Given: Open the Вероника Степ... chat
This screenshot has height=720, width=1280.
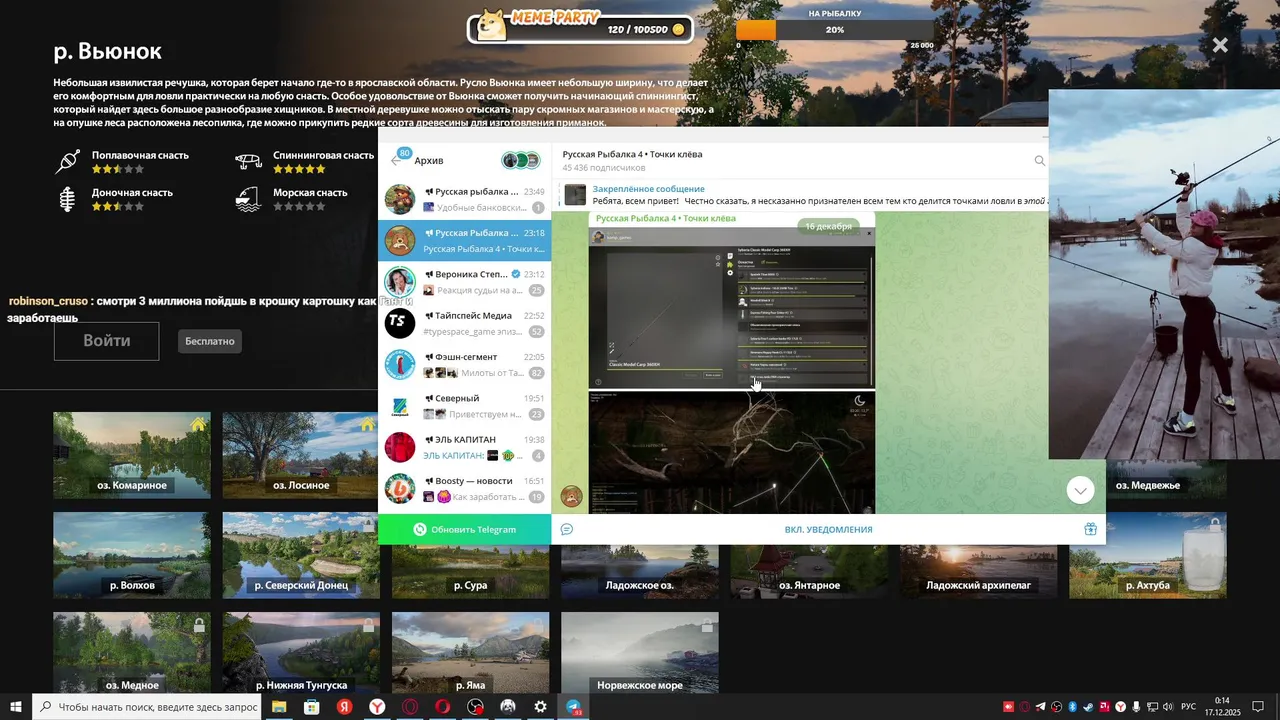Looking at the screenshot, I should click(x=464, y=282).
